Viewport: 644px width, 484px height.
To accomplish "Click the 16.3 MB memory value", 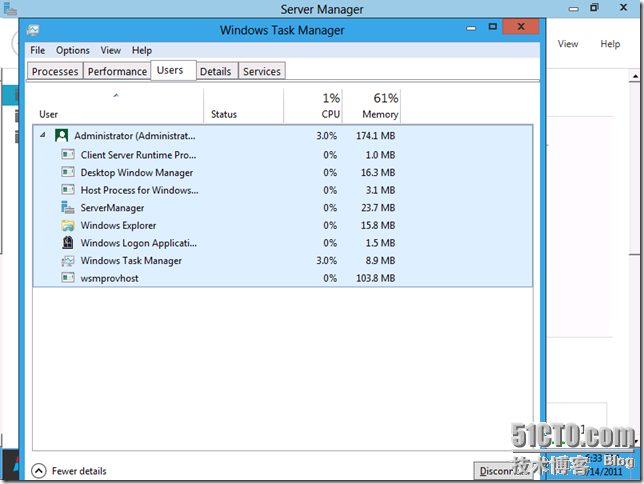I will click(378, 172).
